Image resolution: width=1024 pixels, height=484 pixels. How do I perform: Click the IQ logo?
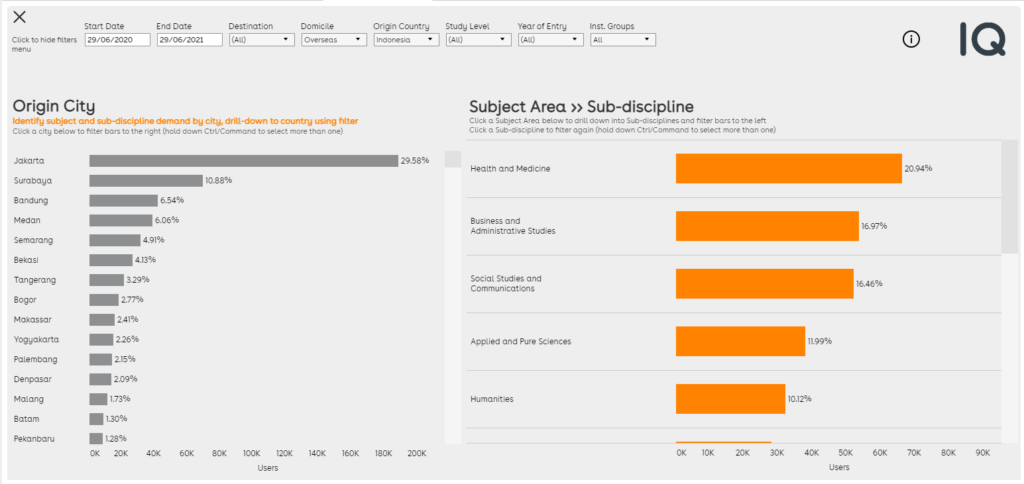[x=981, y=39]
